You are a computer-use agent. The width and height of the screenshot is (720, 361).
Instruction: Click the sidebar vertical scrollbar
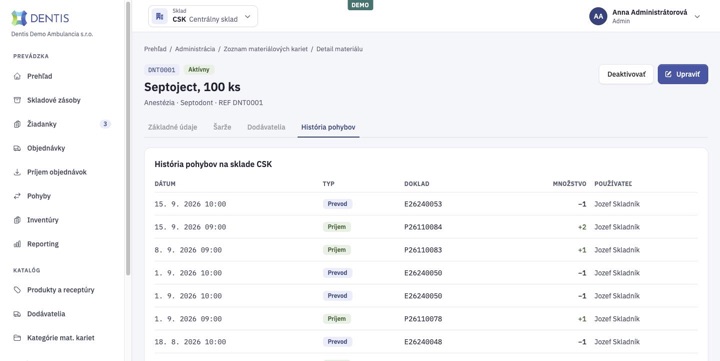tap(128, 138)
